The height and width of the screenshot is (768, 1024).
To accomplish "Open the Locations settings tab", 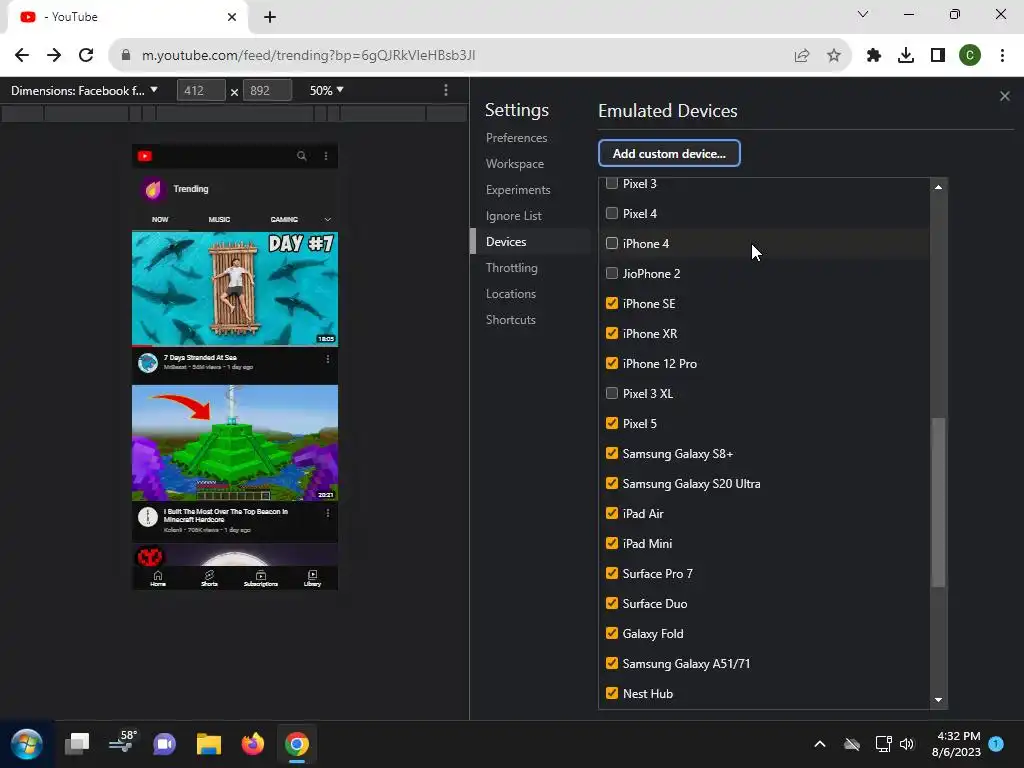I will tap(511, 294).
